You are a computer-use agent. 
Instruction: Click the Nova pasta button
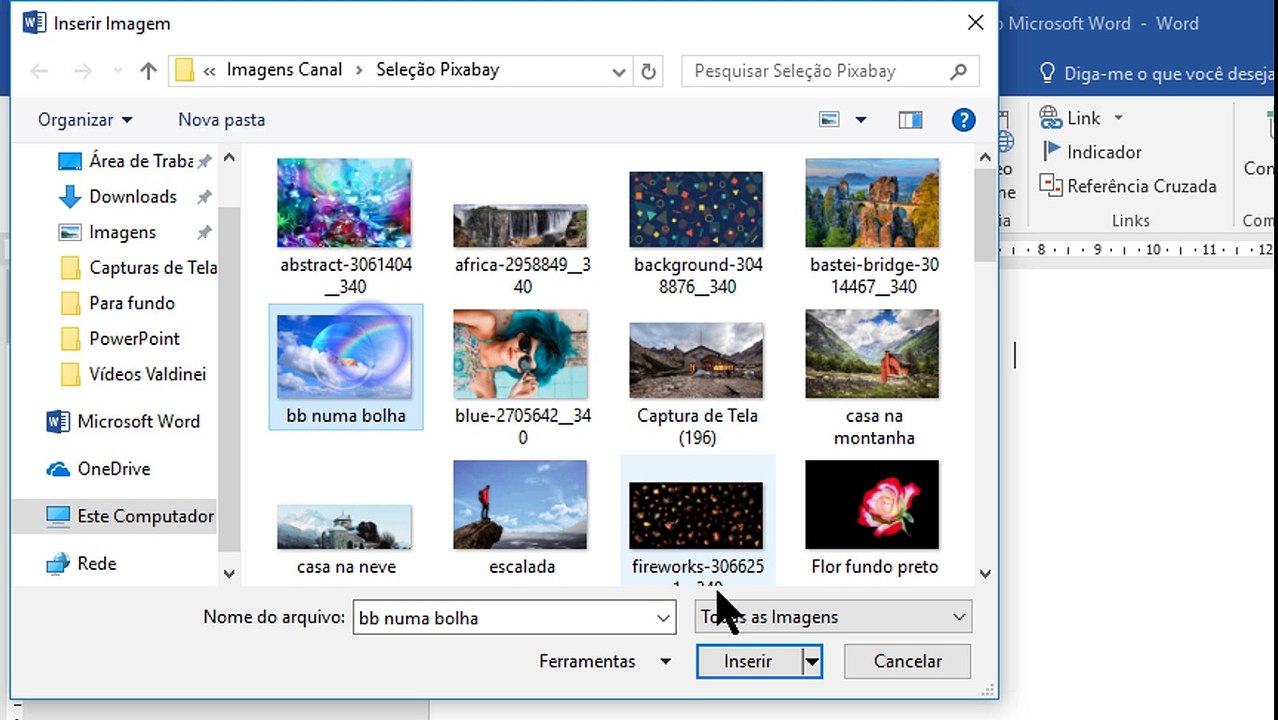click(221, 120)
